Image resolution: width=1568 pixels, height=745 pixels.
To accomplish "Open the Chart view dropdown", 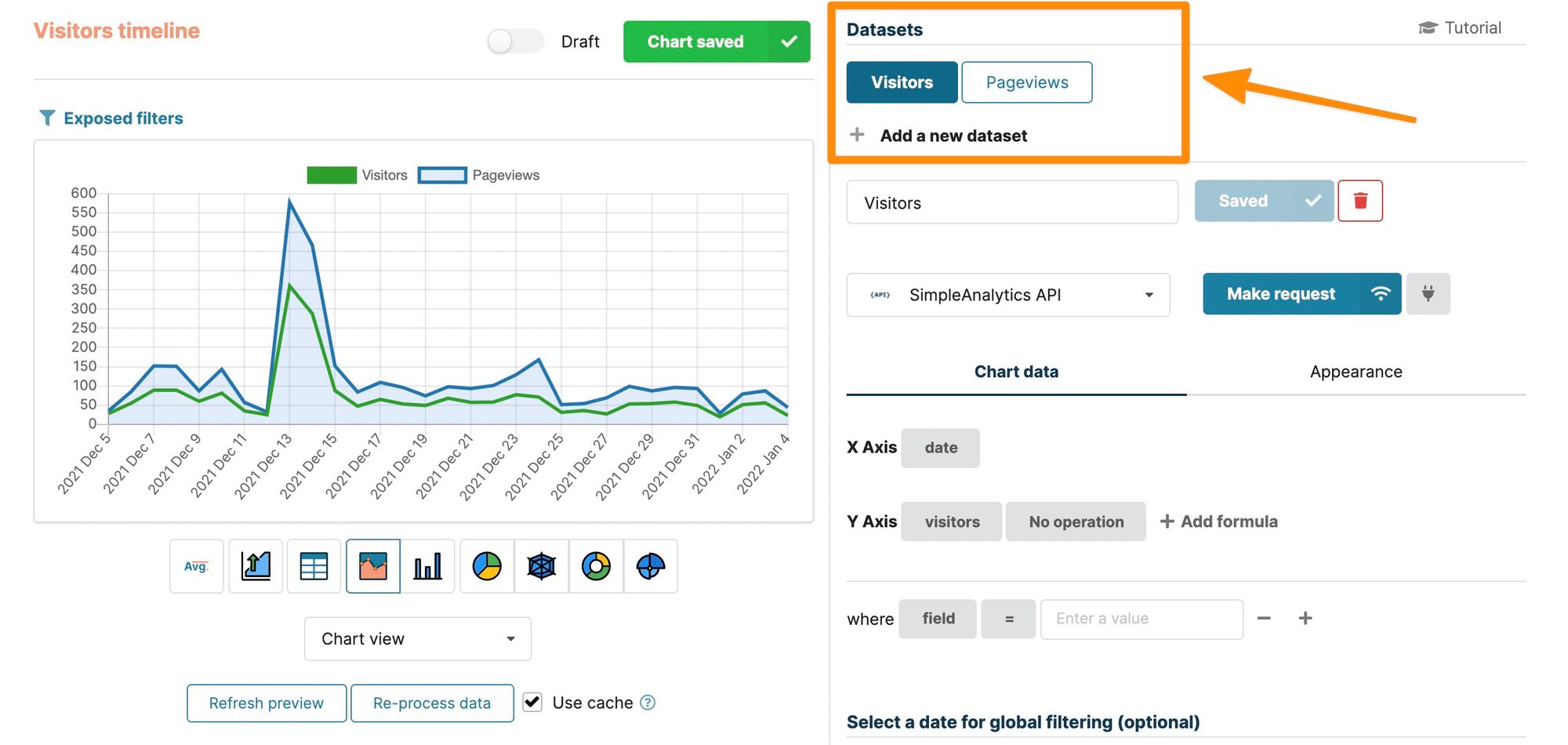I will coord(416,638).
